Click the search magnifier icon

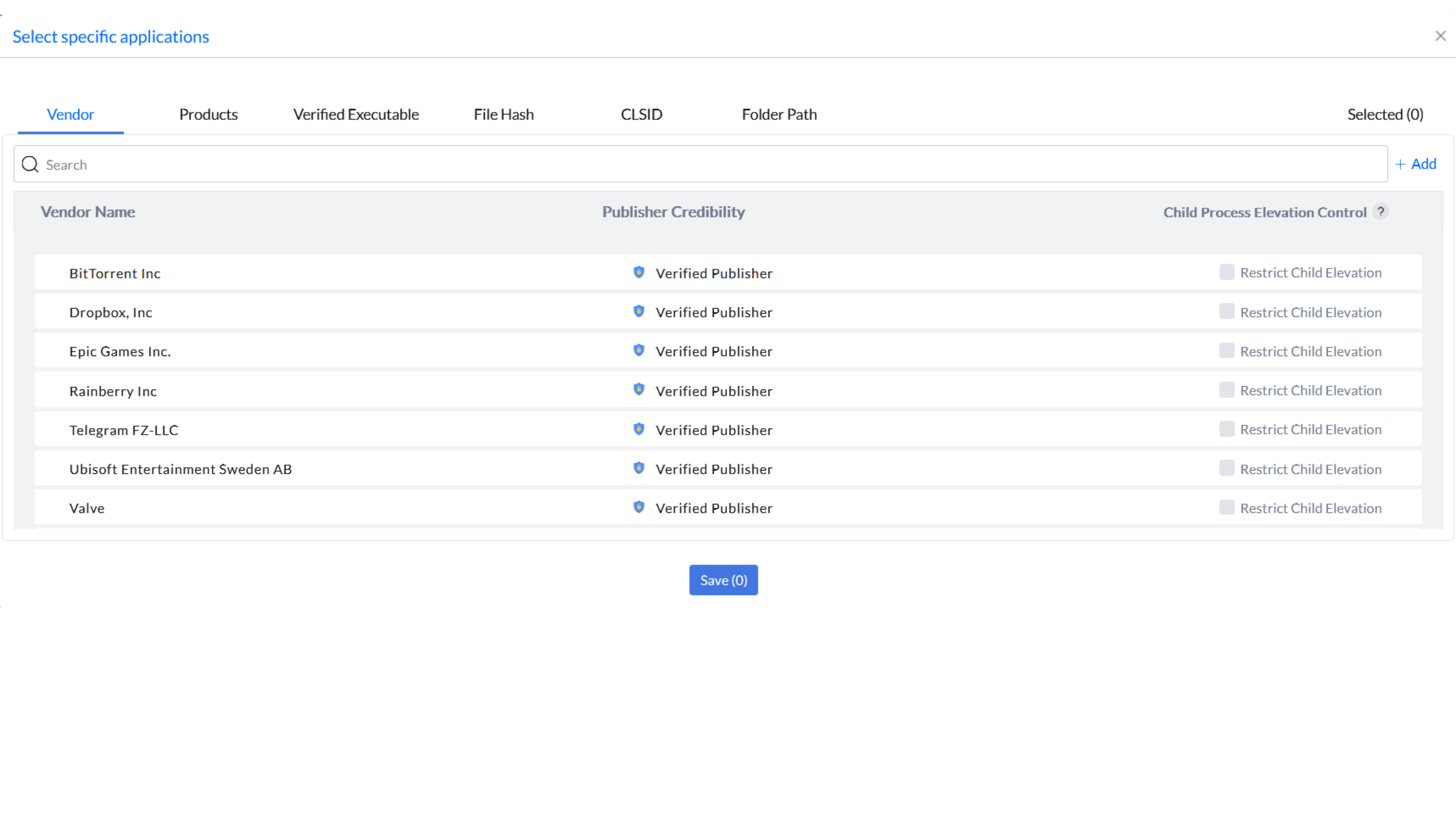[30, 164]
